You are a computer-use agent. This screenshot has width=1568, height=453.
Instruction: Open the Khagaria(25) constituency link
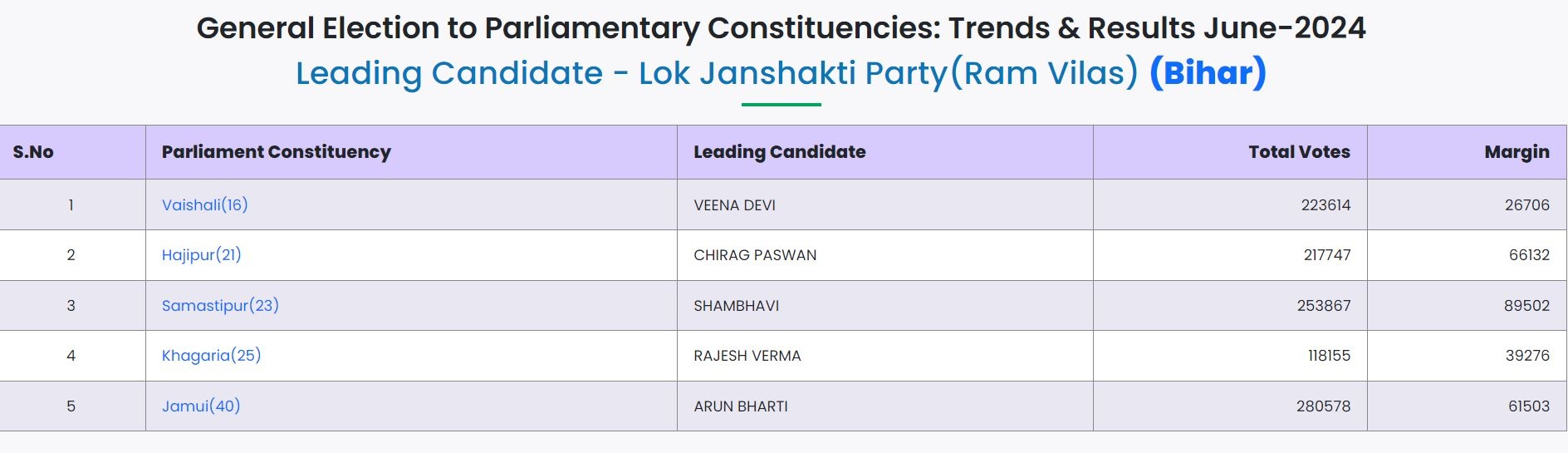click(211, 356)
